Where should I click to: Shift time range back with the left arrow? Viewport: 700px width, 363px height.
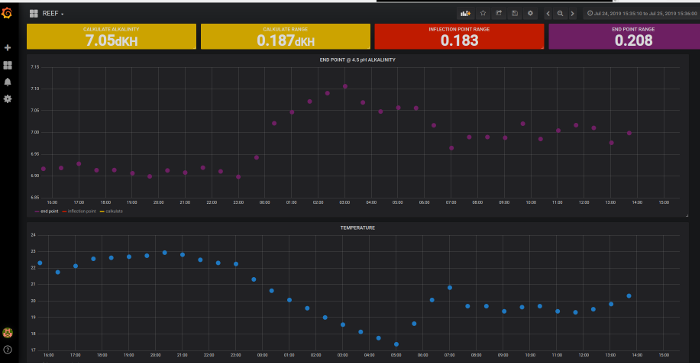(548, 14)
